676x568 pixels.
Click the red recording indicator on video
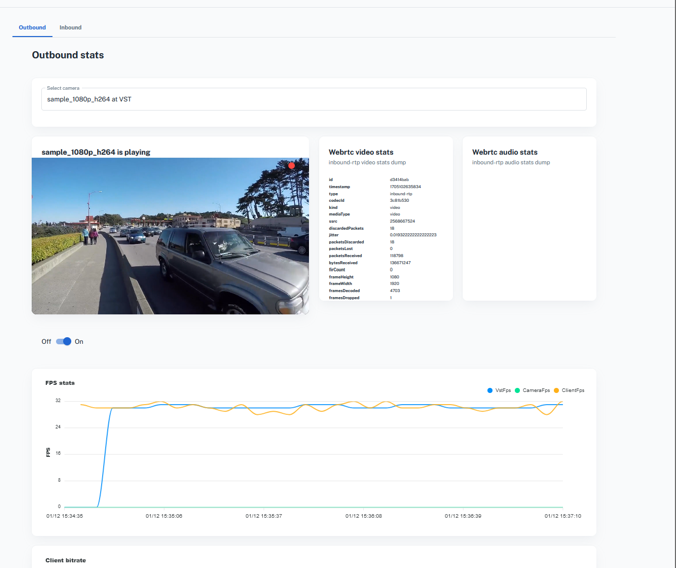coord(292,166)
